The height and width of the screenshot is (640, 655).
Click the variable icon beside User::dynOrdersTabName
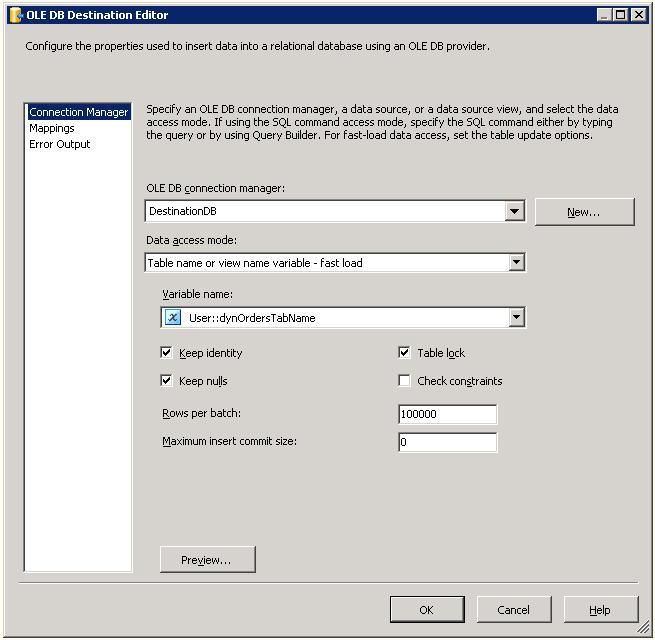coord(173,317)
